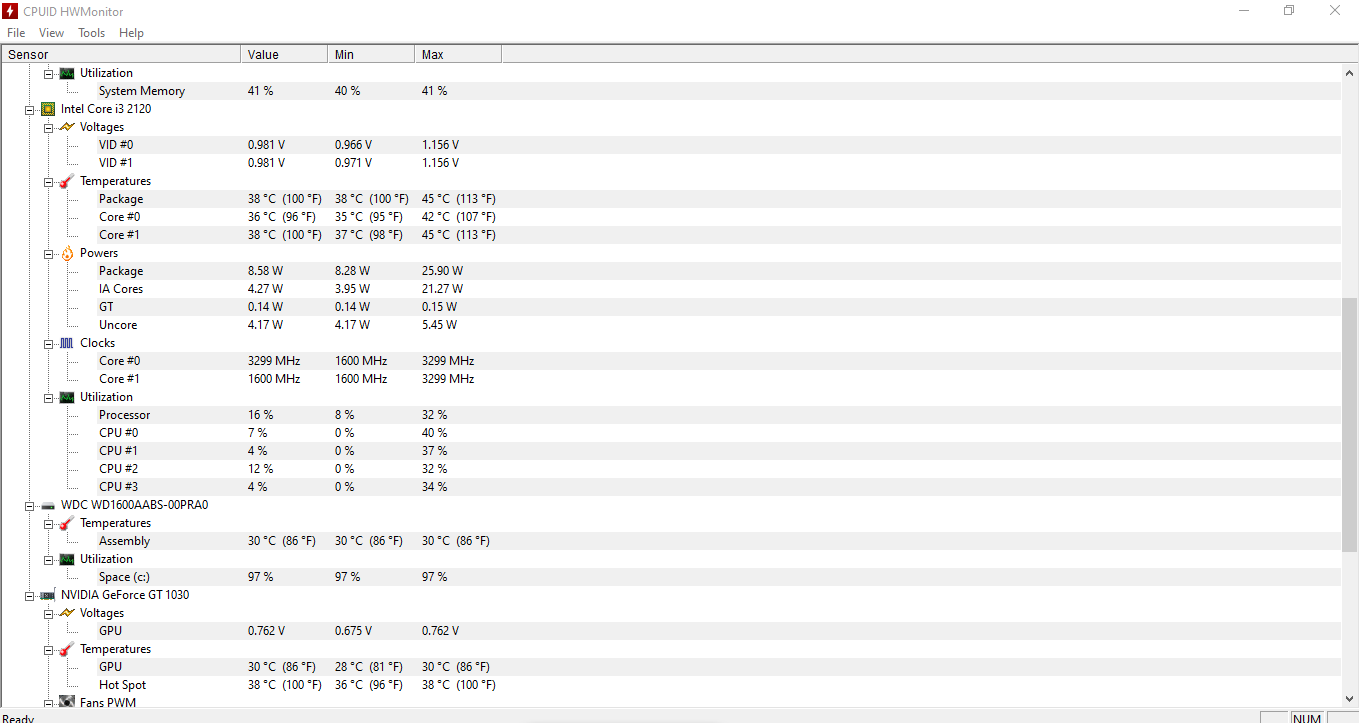This screenshot has height=723, width=1359.
Task: Click the NVIDIA GeForce GT 1030 card icon
Action: [x=48, y=595]
